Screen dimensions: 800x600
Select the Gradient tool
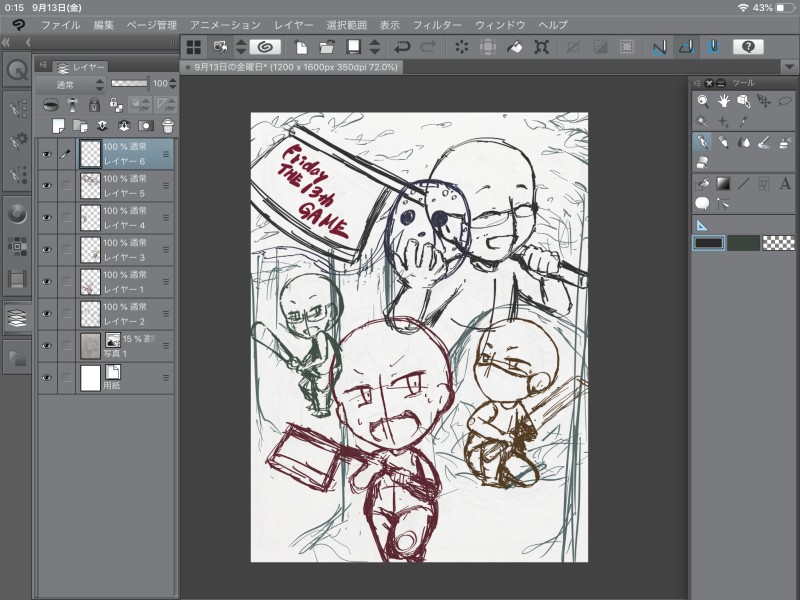tap(723, 184)
